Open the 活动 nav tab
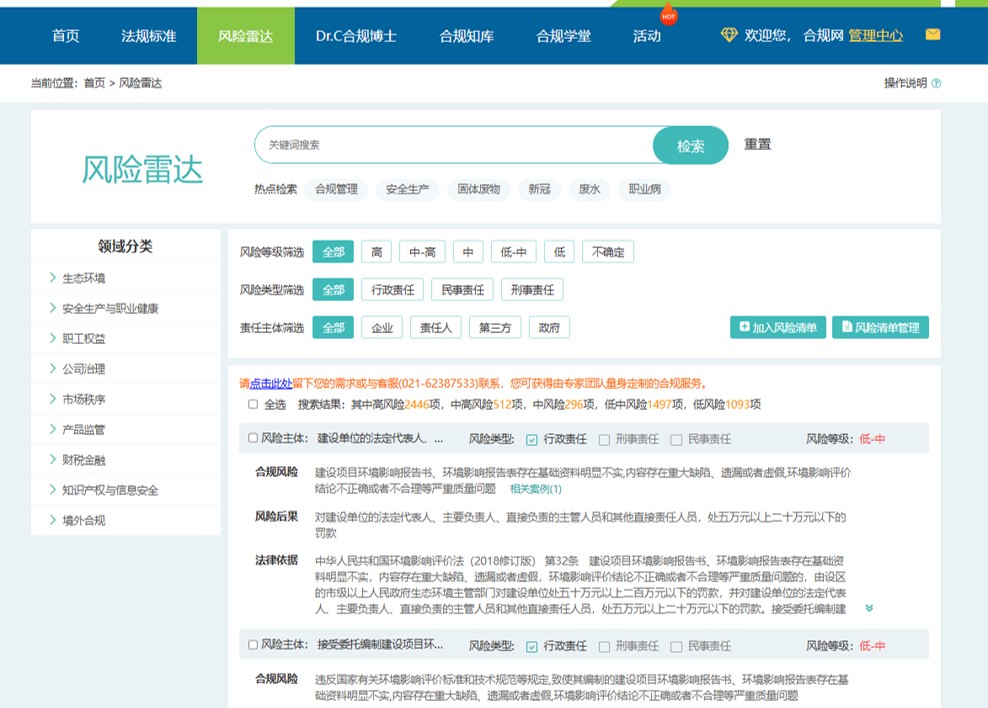This screenshot has width=988, height=708. tap(647, 36)
